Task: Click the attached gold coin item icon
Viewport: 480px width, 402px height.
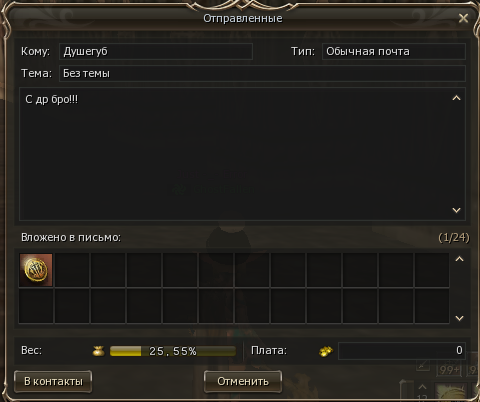Action: [x=36, y=270]
